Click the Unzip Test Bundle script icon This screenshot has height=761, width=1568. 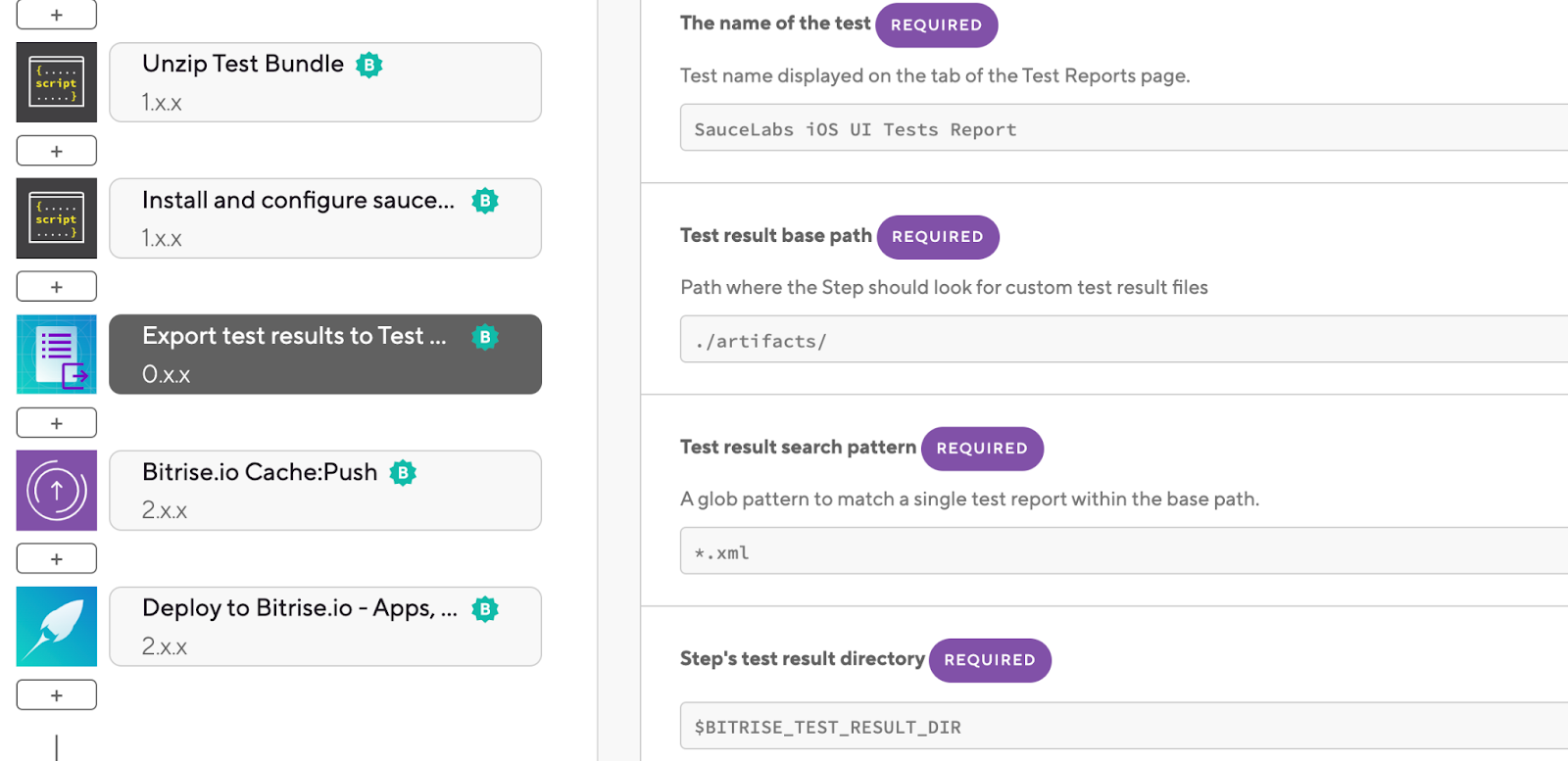(x=57, y=82)
